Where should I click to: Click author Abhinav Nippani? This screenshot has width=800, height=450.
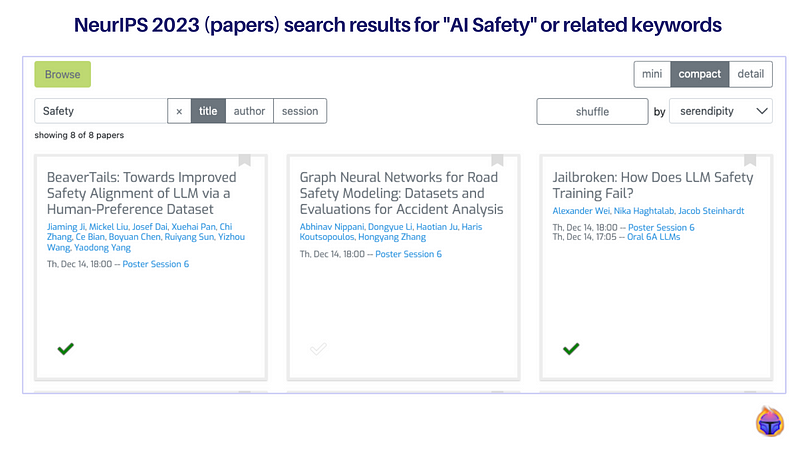coord(332,227)
